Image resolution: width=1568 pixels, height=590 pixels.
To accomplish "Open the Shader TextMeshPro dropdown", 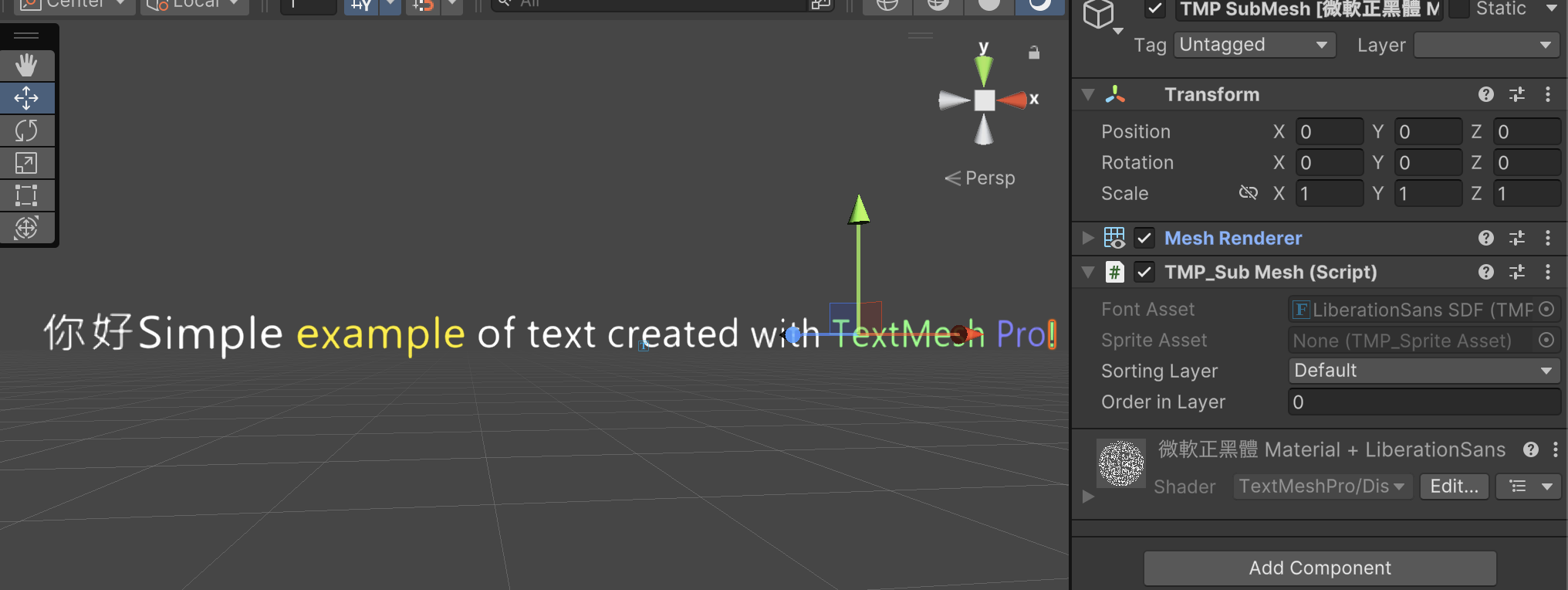I will pos(1323,487).
